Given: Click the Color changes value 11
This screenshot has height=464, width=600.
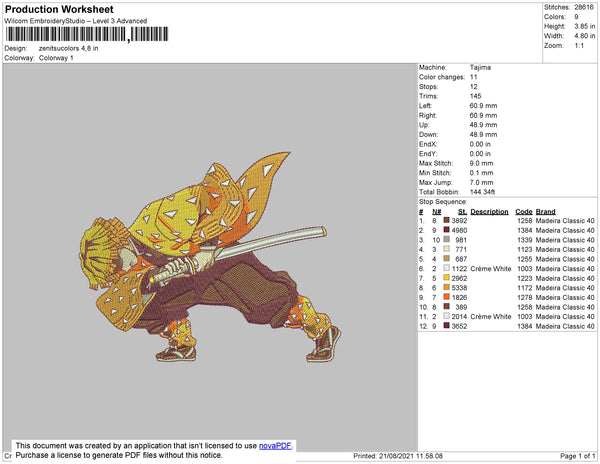Looking at the screenshot, I should [x=473, y=77].
